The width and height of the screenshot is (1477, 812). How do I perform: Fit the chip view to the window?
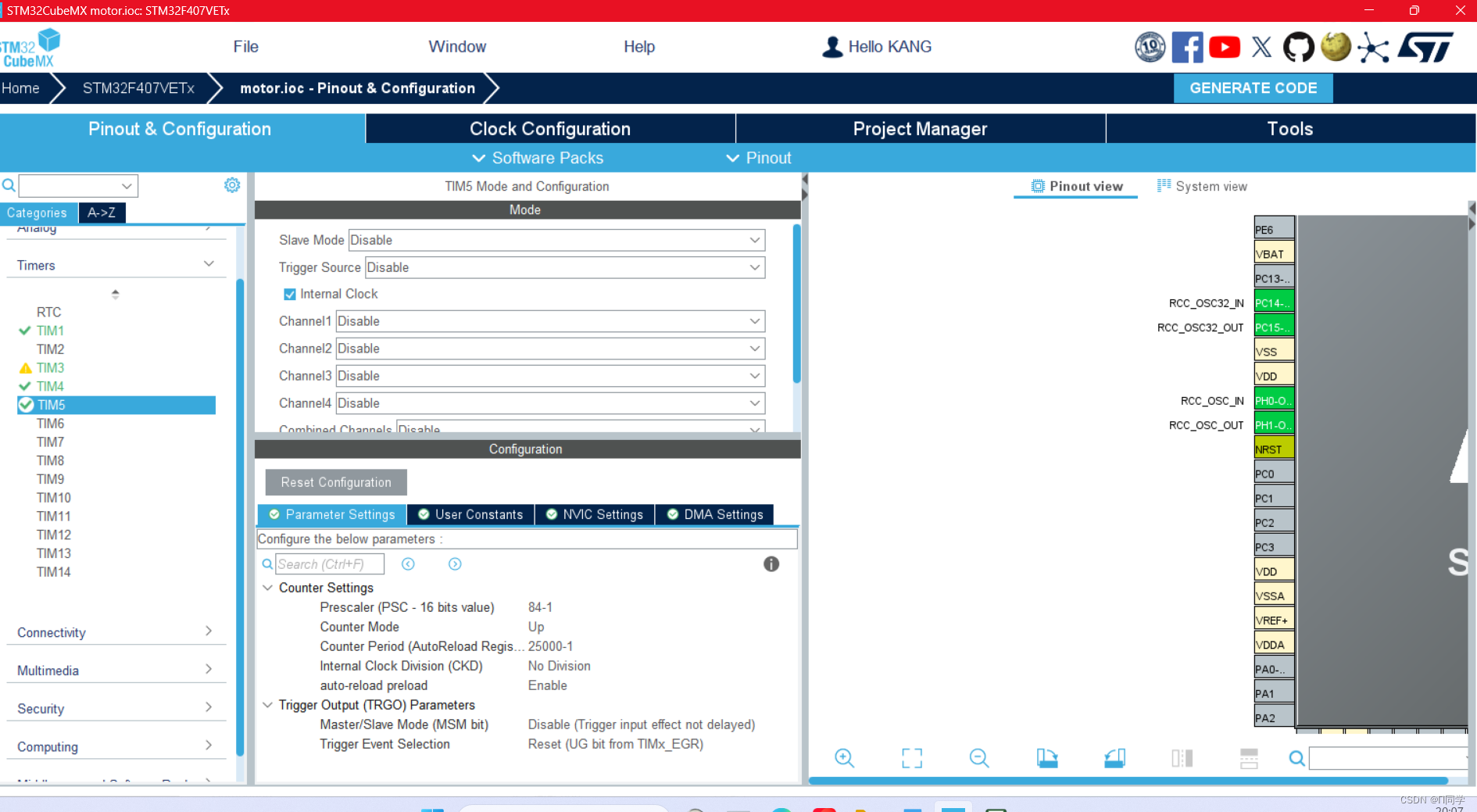912,758
